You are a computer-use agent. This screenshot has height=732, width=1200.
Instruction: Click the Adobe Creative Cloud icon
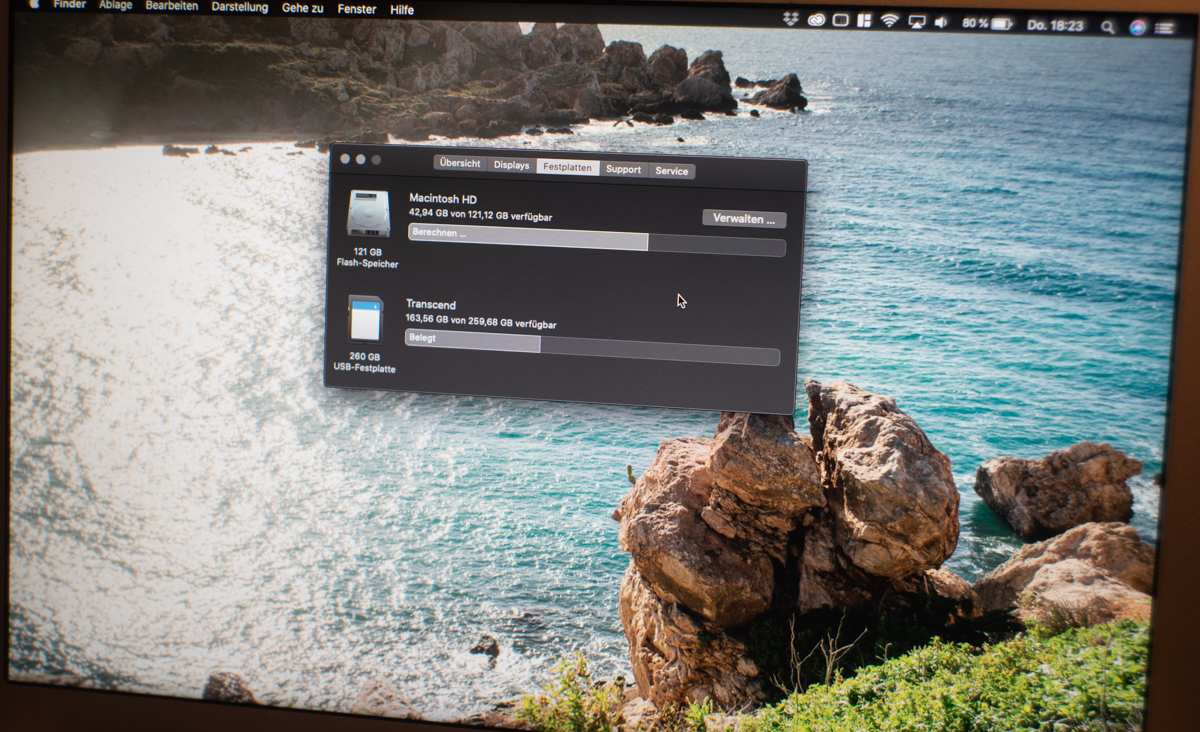tap(816, 20)
